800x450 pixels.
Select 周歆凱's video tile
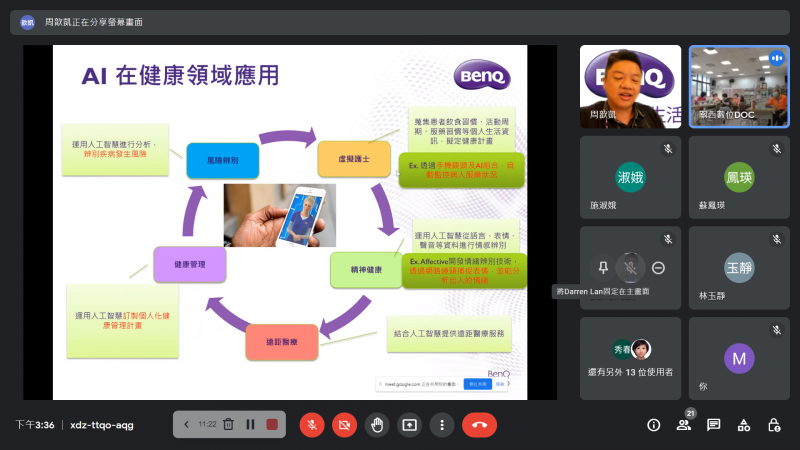(631, 86)
